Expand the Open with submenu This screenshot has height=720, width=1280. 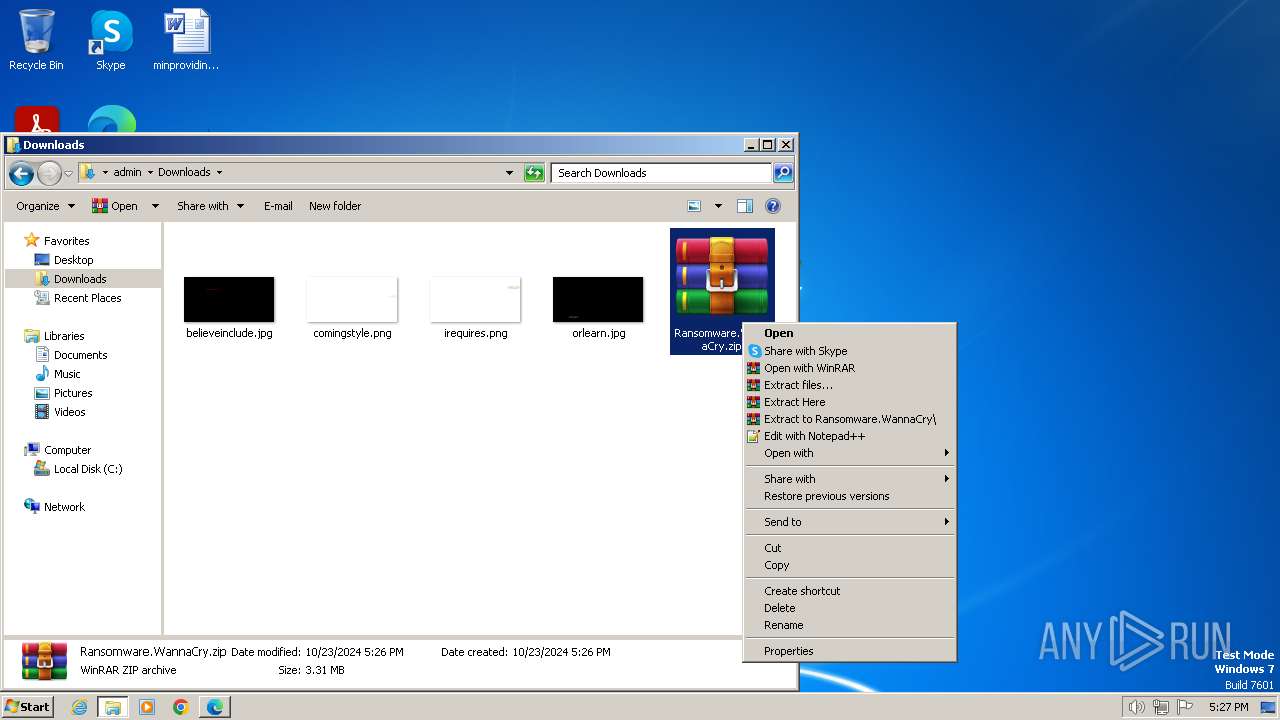tap(850, 453)
